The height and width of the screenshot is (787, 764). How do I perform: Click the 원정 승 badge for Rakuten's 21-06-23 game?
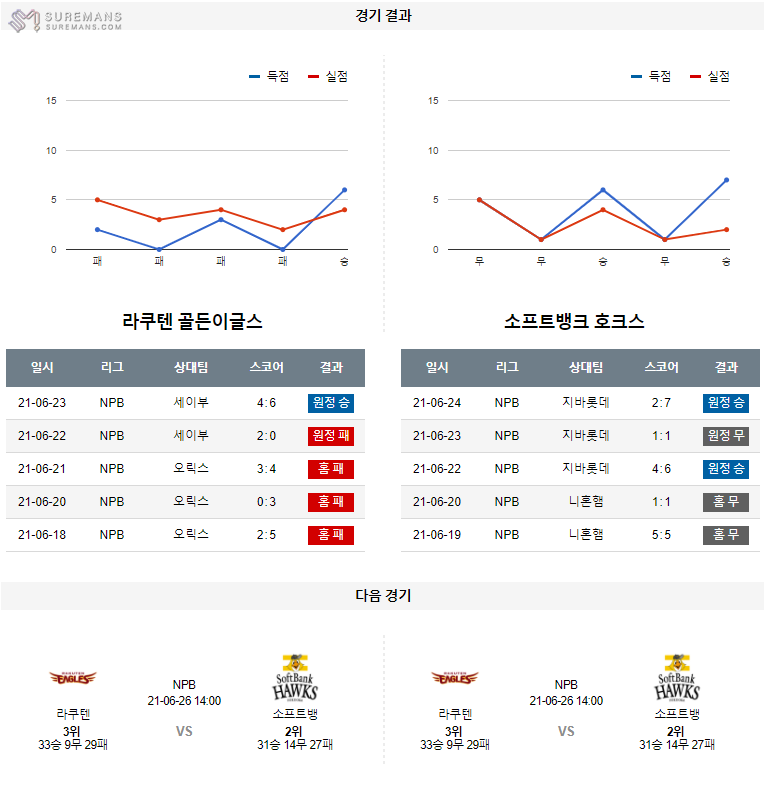point(331,403)
